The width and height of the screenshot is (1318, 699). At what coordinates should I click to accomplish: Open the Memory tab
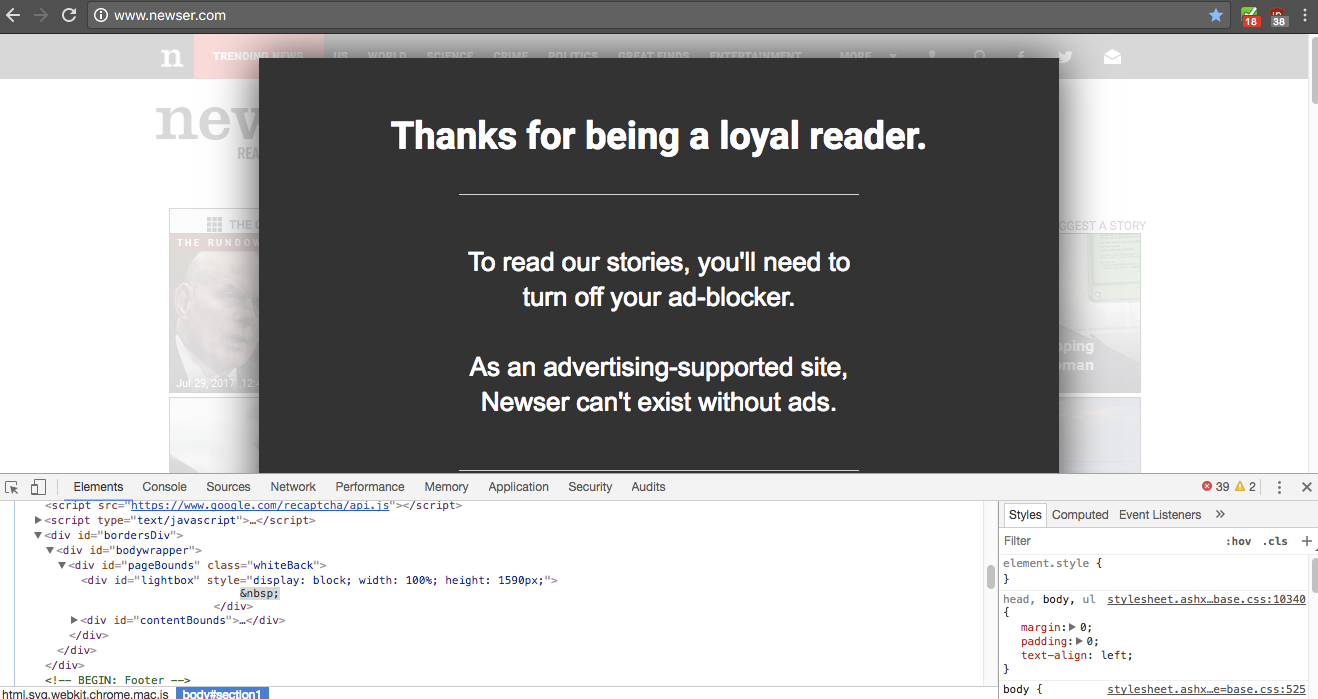[446, 487]
